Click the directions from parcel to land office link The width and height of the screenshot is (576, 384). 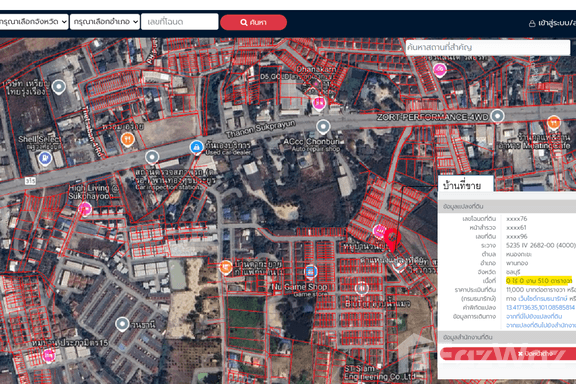pyautogui.click(x=541, y=325)
